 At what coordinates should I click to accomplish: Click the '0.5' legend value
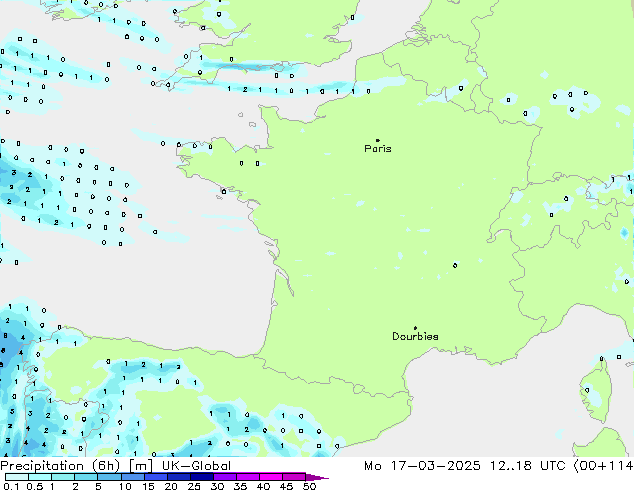pos(35,486)
